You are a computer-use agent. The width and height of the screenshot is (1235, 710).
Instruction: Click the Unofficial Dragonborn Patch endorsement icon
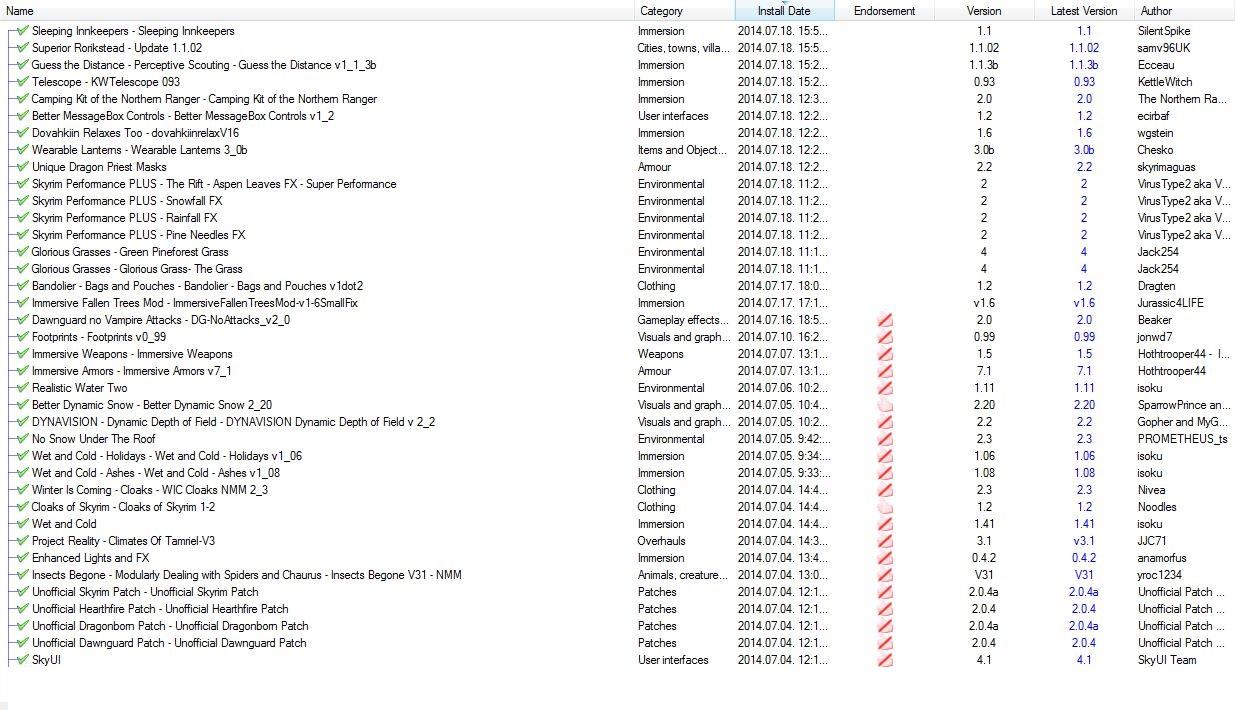[884, 626]
